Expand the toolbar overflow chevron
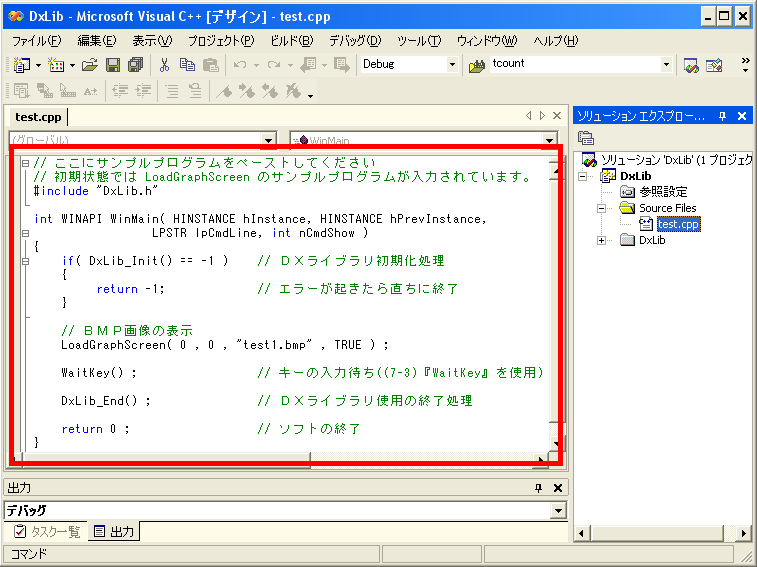Viewport: 757px width, 567px height. 745,64
